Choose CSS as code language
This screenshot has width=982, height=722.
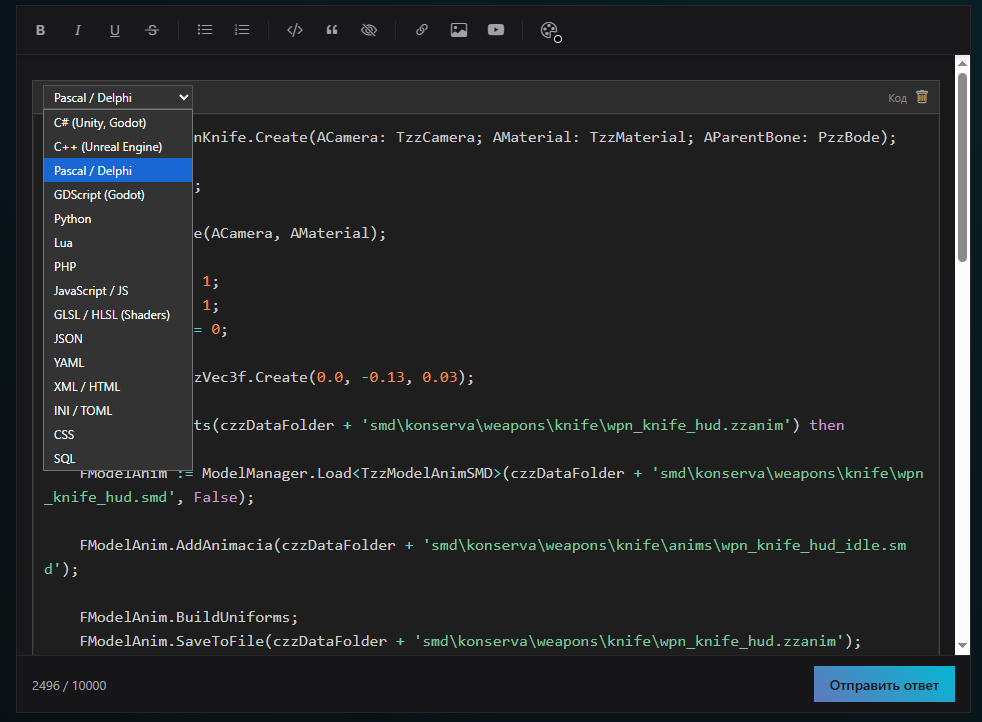118,435
